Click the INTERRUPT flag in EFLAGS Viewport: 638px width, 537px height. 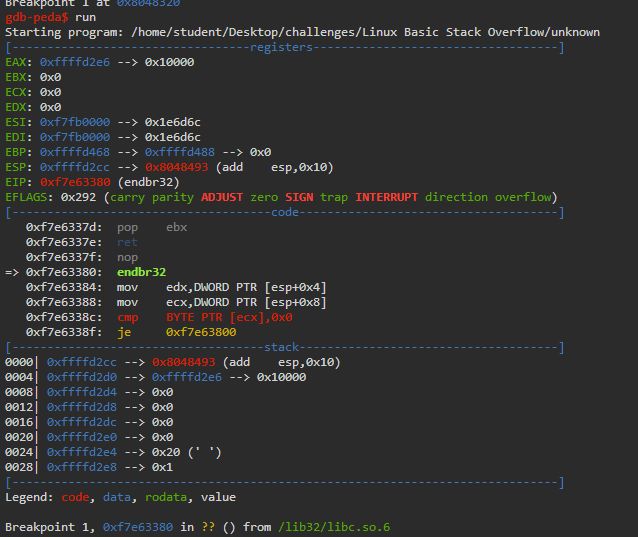(x=387, y=197)
